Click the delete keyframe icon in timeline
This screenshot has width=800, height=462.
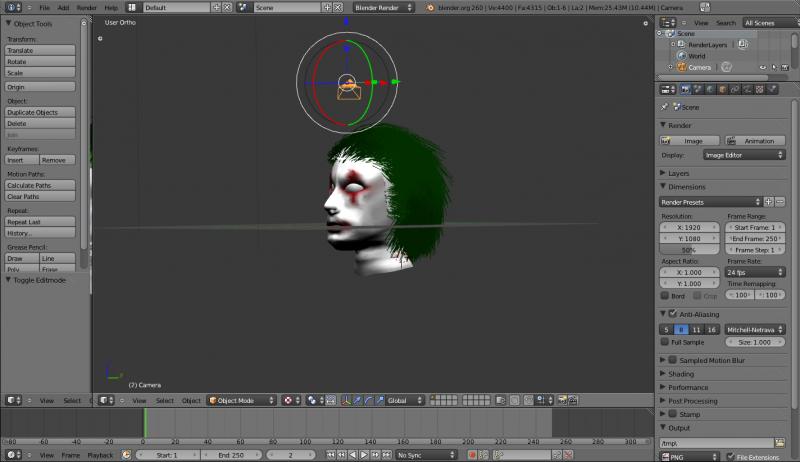click(568, 455)
